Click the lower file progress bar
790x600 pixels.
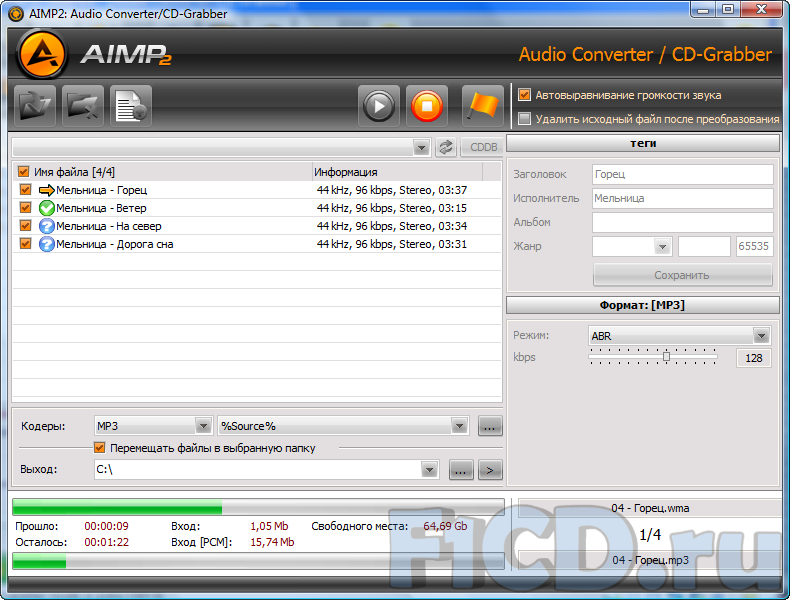pyautogui.click(x=258, y=561)
